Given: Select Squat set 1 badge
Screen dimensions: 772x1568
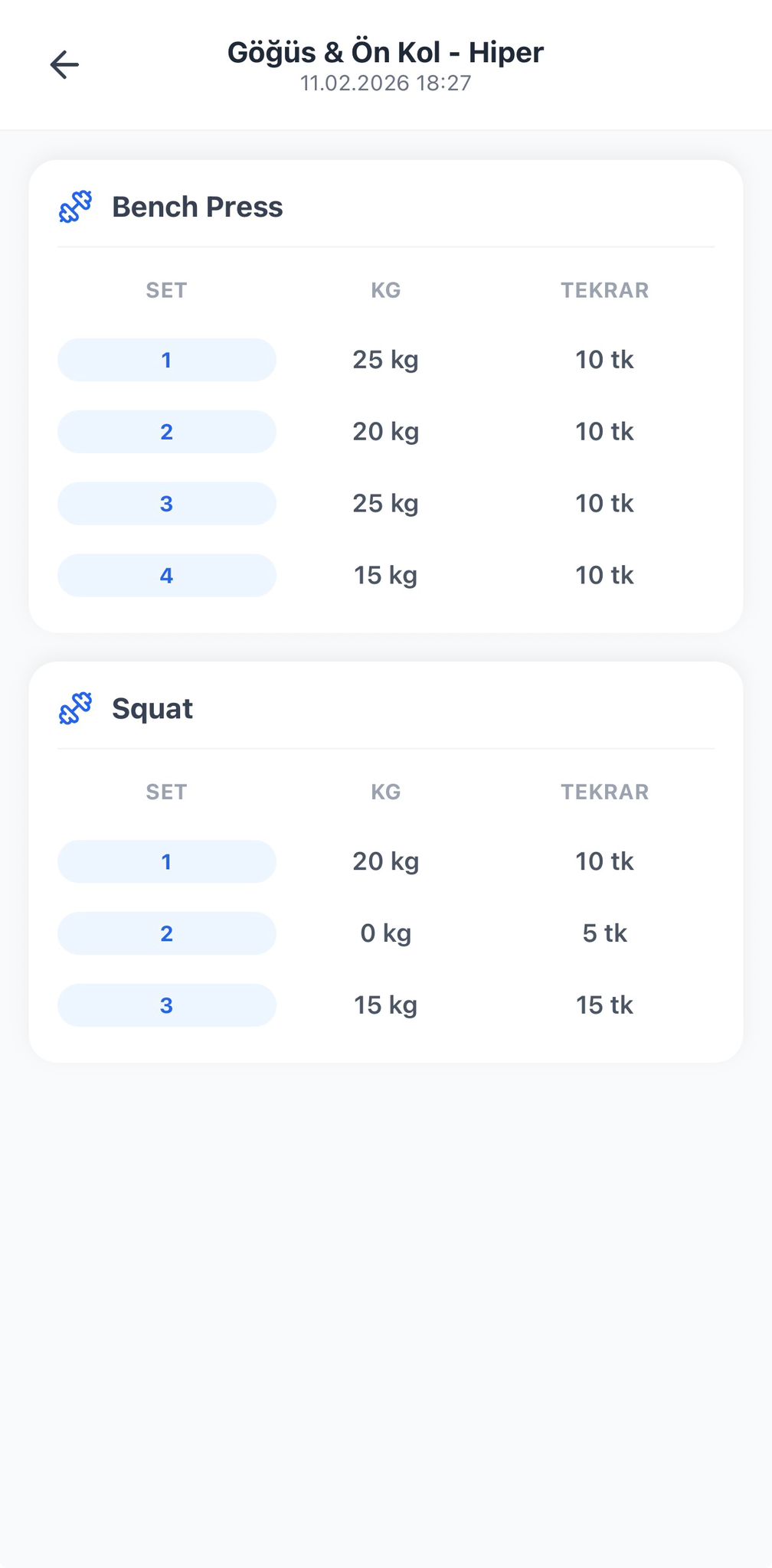Looking at the screenshot, I should tap(166, 861).
